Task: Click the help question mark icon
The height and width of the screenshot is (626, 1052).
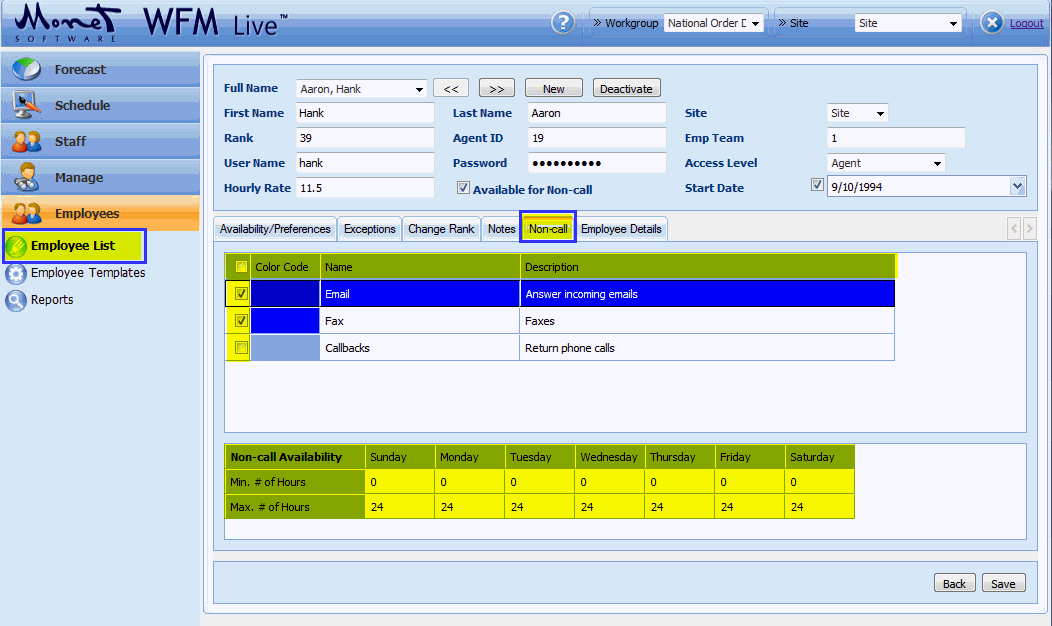Action: pos(563,23)
